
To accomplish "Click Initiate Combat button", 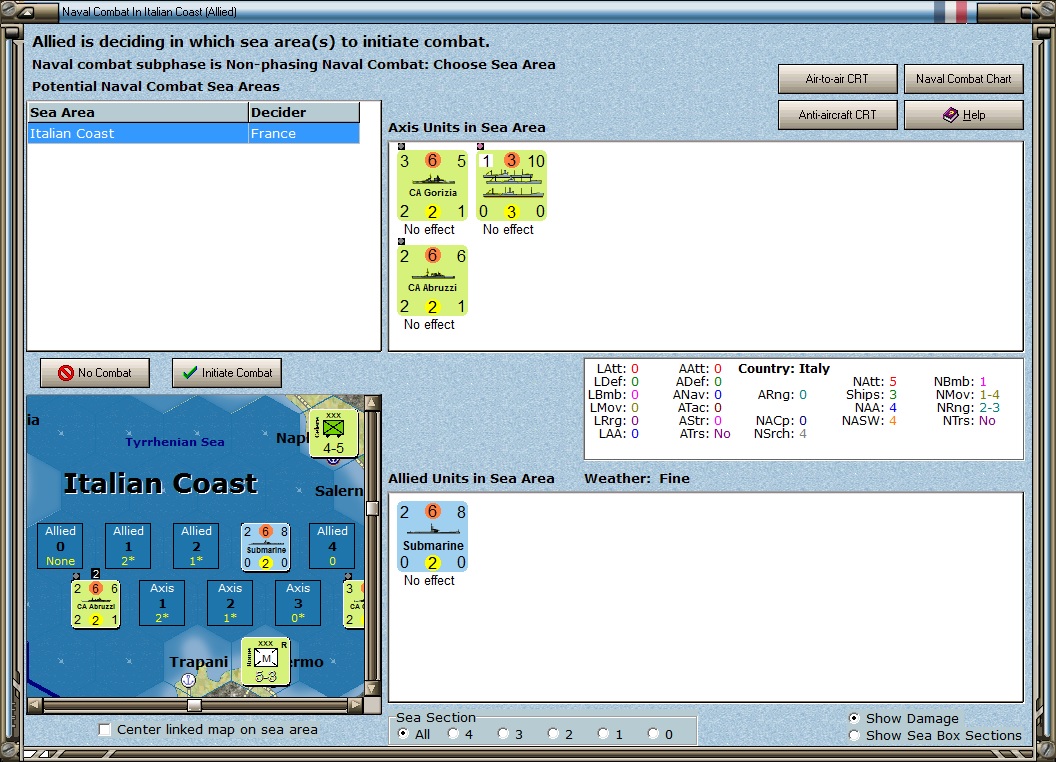I will [227, 373].
